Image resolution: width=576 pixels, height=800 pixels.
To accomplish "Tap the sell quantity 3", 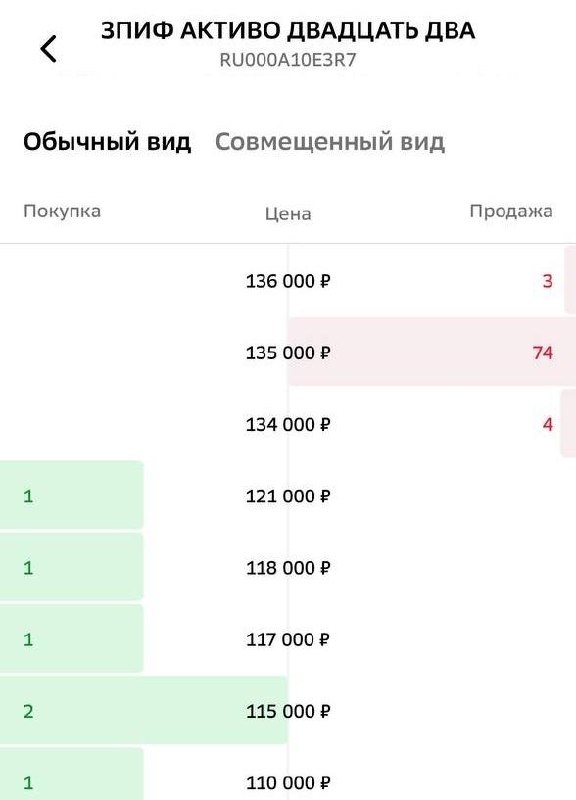I will (x=547, y=281).
